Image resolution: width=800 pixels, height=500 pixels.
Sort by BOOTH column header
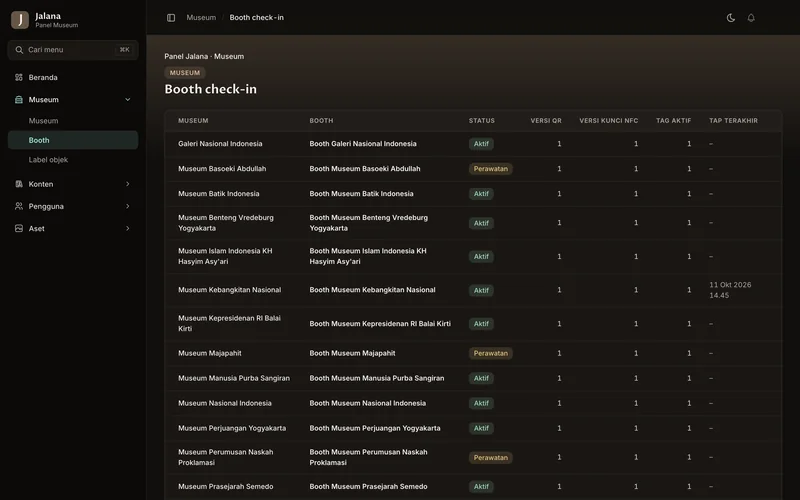pos(321,121)
